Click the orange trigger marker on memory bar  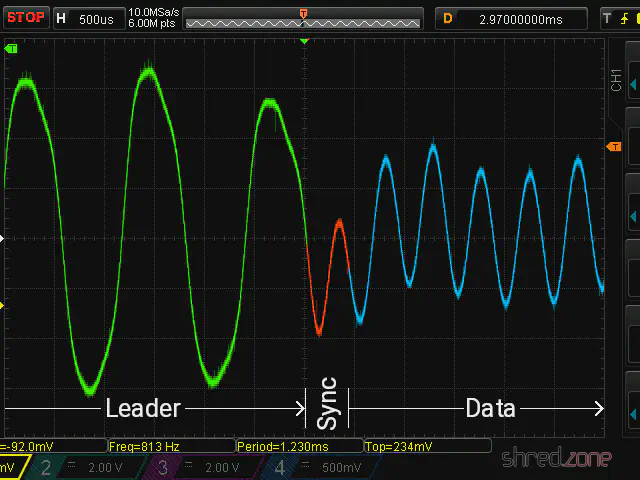(x=303, y=12)
